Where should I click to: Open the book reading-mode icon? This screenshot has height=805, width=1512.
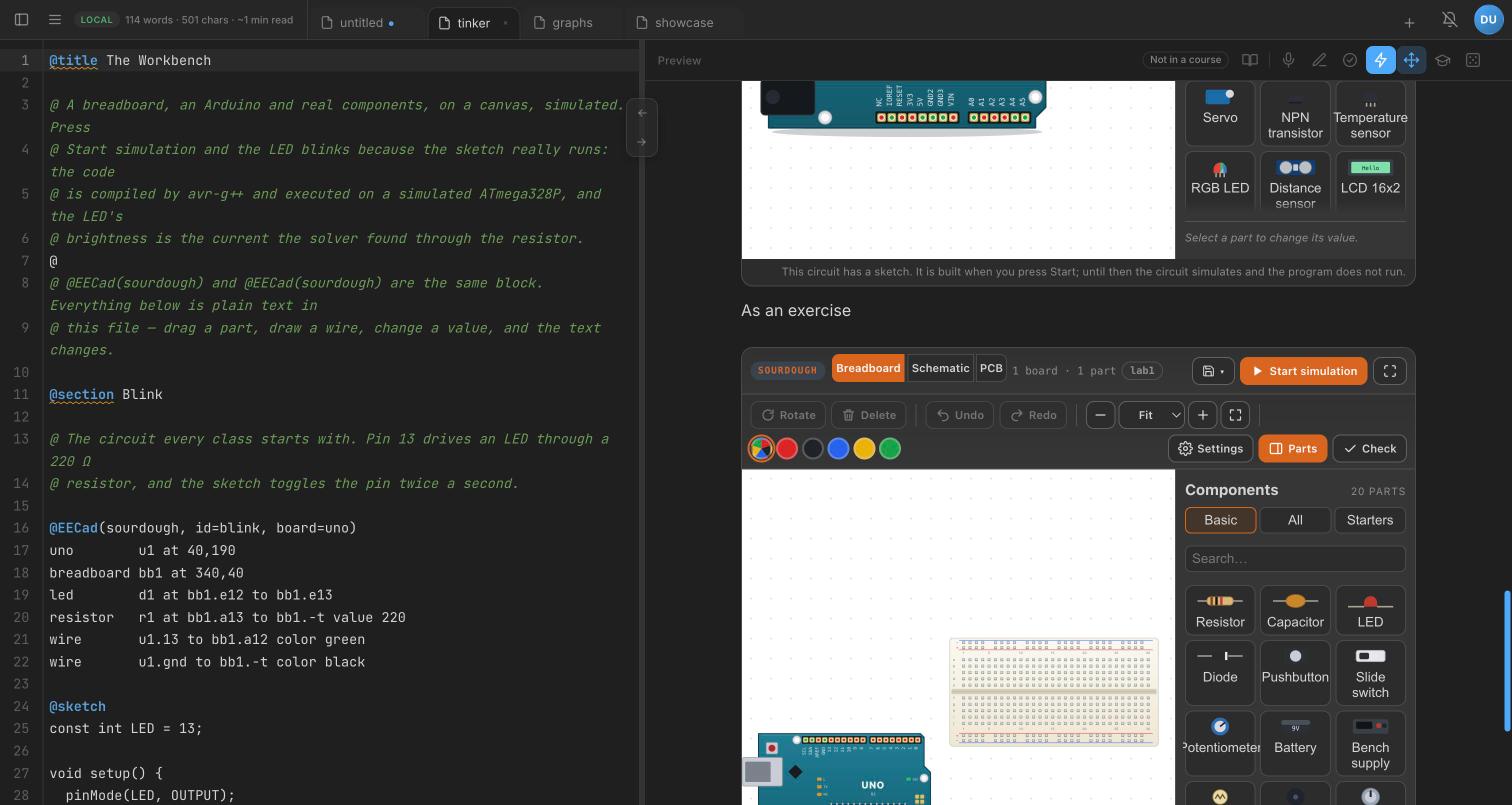1250,60
